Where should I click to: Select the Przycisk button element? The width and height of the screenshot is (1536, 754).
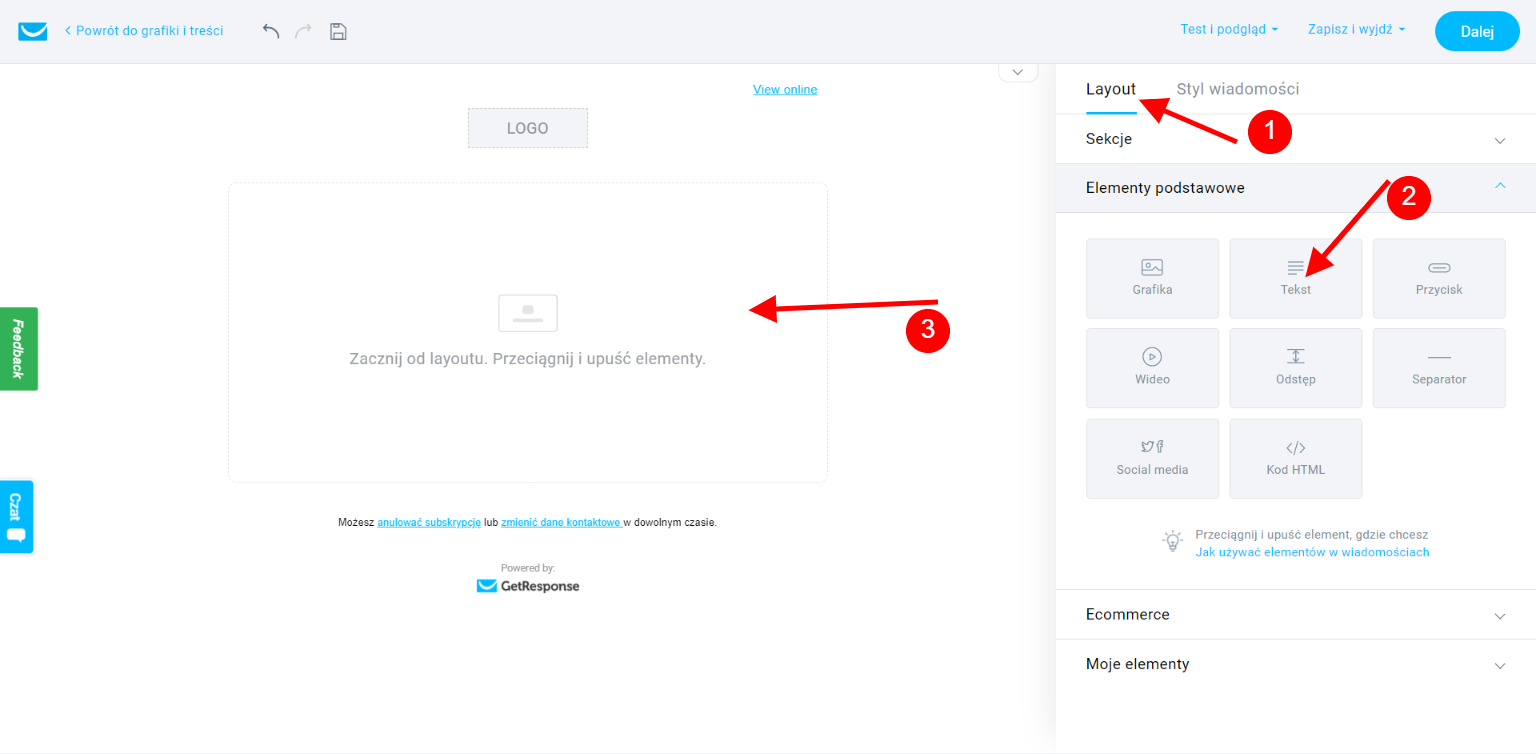pos(1438,278)
